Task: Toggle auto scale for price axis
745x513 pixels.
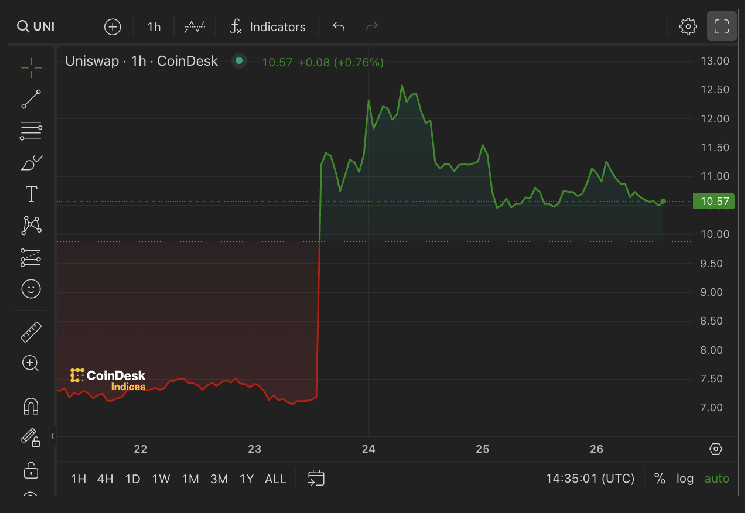Action: [x=716, y=479]
